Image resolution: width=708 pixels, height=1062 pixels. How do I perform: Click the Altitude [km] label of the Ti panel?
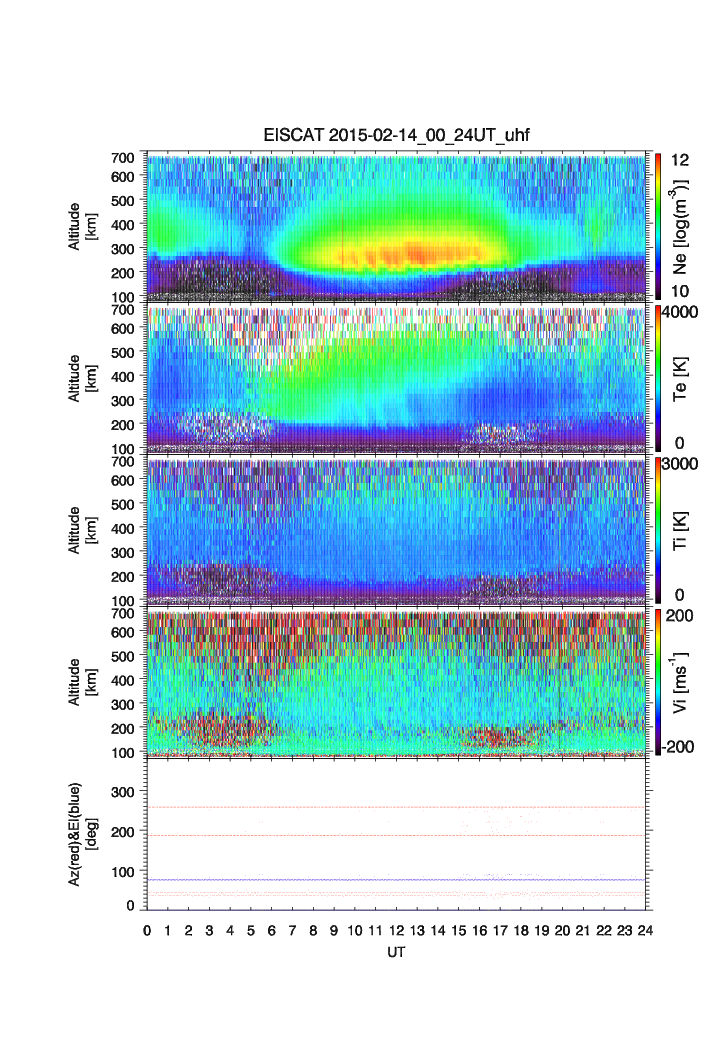coord(82,530)
